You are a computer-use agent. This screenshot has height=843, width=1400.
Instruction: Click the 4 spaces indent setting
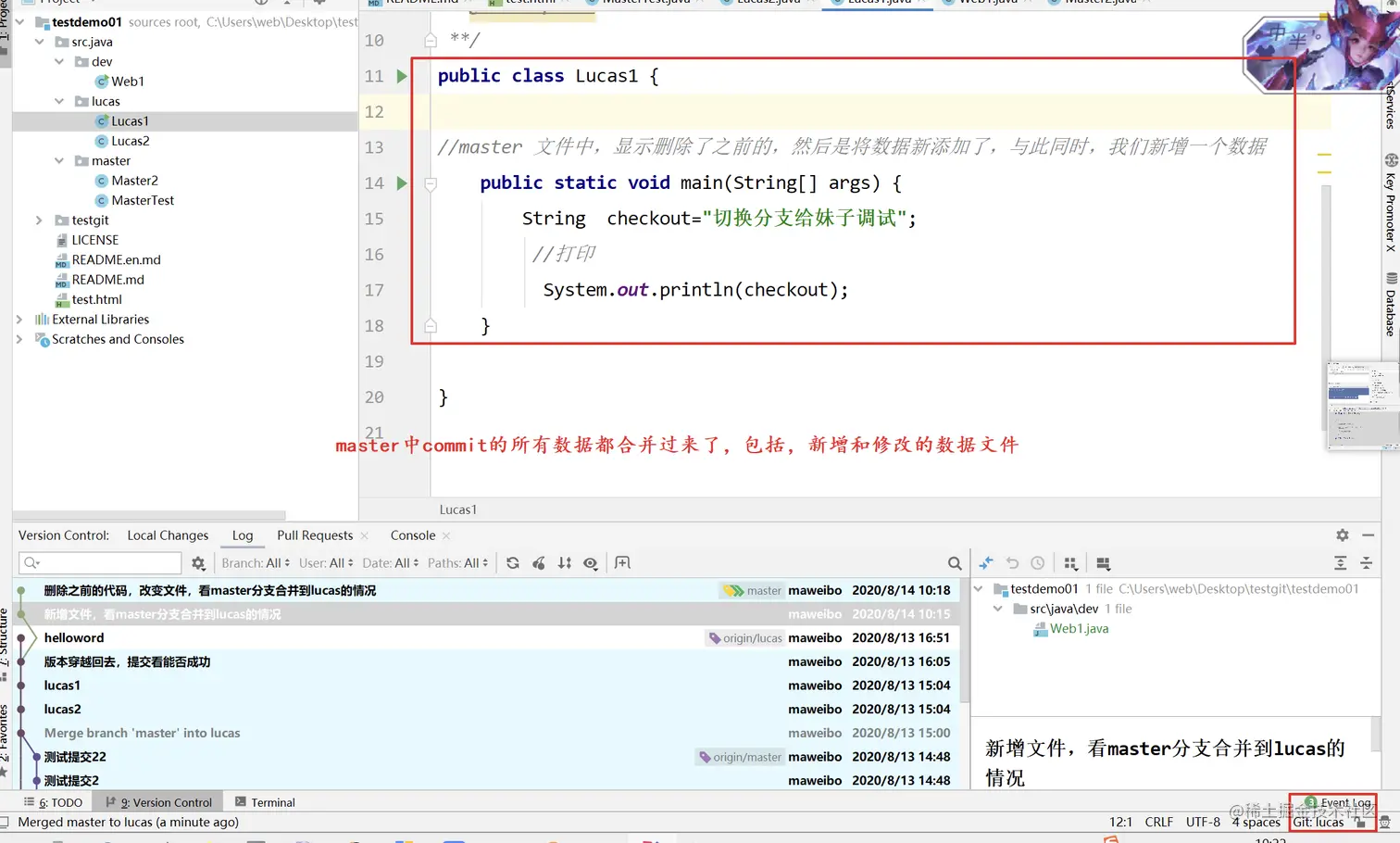coord(1256,823)
